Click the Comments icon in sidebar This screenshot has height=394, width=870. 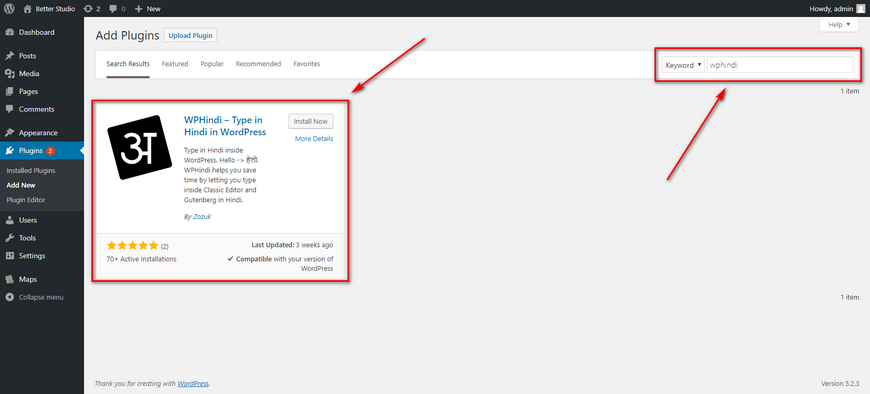click(9, 109)
